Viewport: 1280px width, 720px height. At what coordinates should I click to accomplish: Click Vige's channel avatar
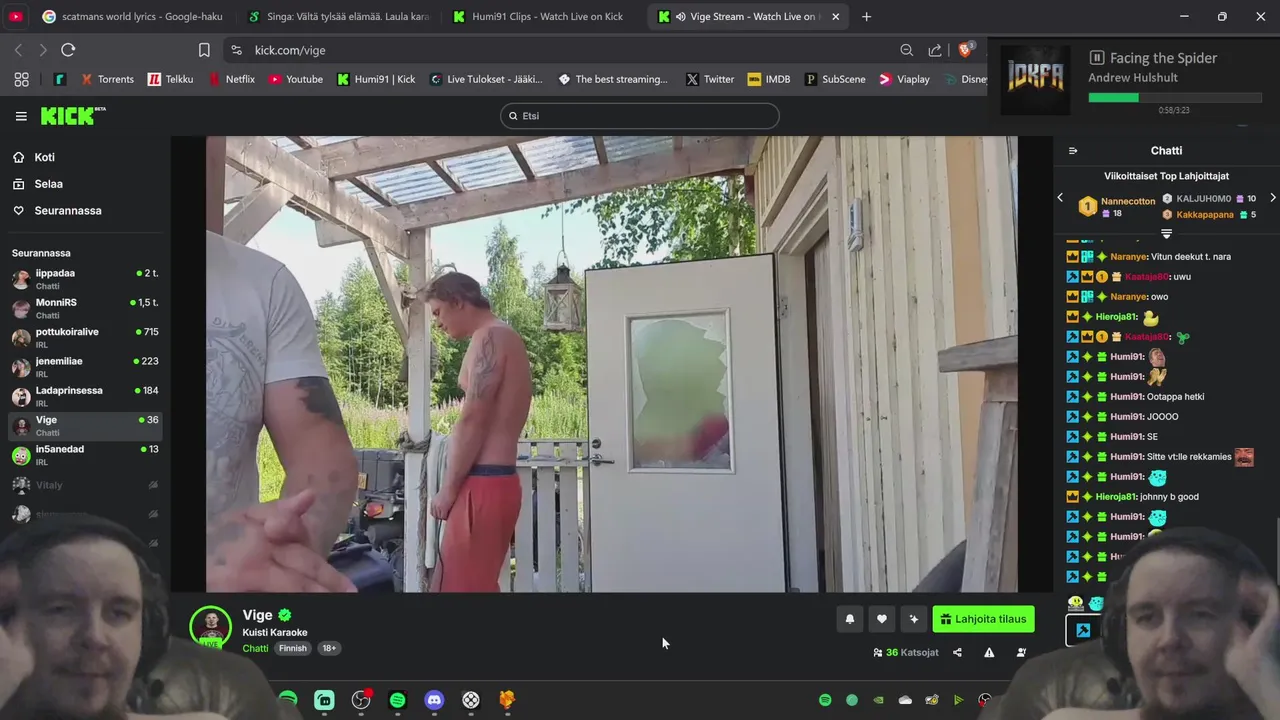tap(211, 626)
